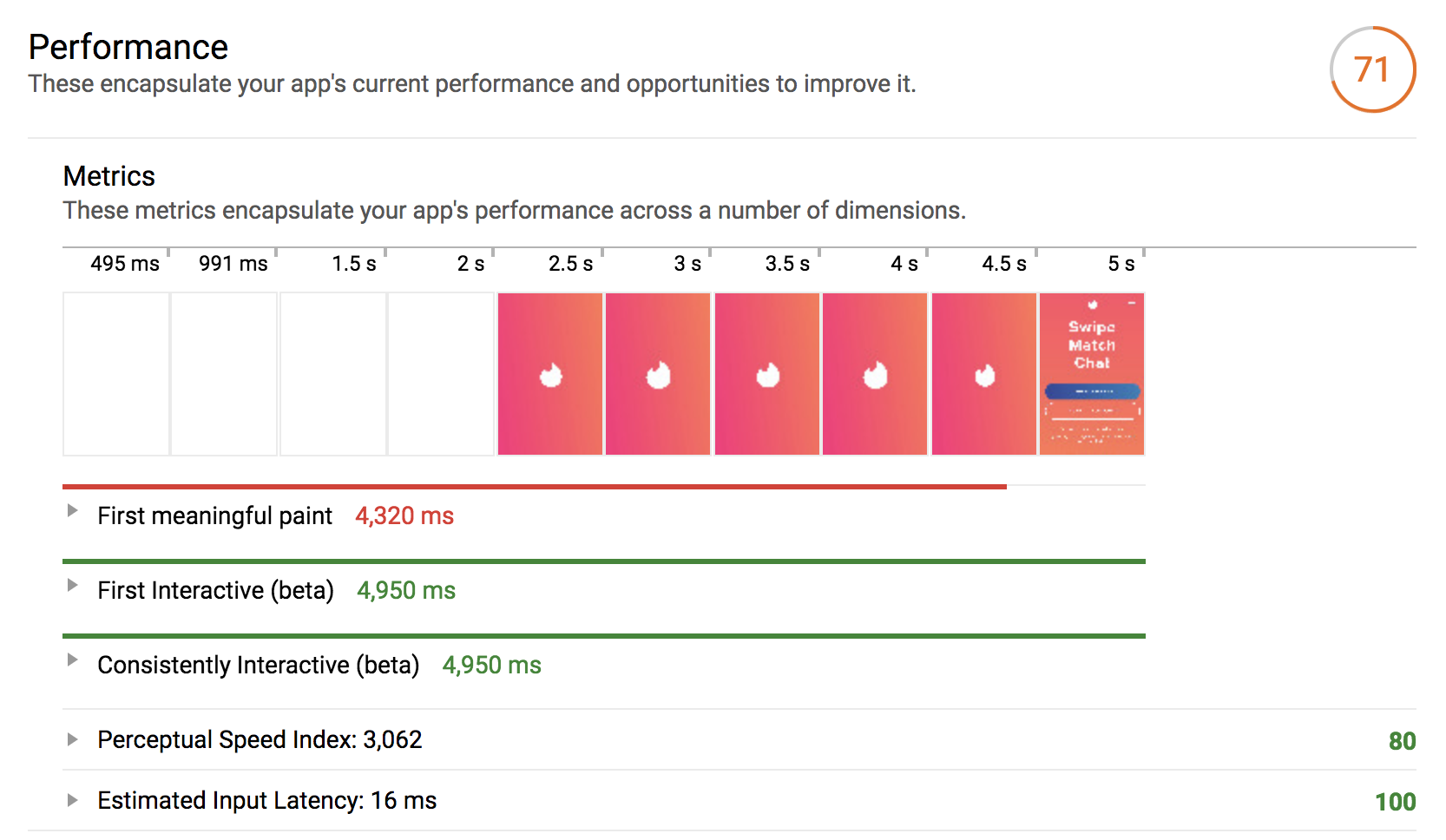Click the 4,320 ms first meaningful paint value
This screenshot has width=1446, height=840.
pos(404,516)
